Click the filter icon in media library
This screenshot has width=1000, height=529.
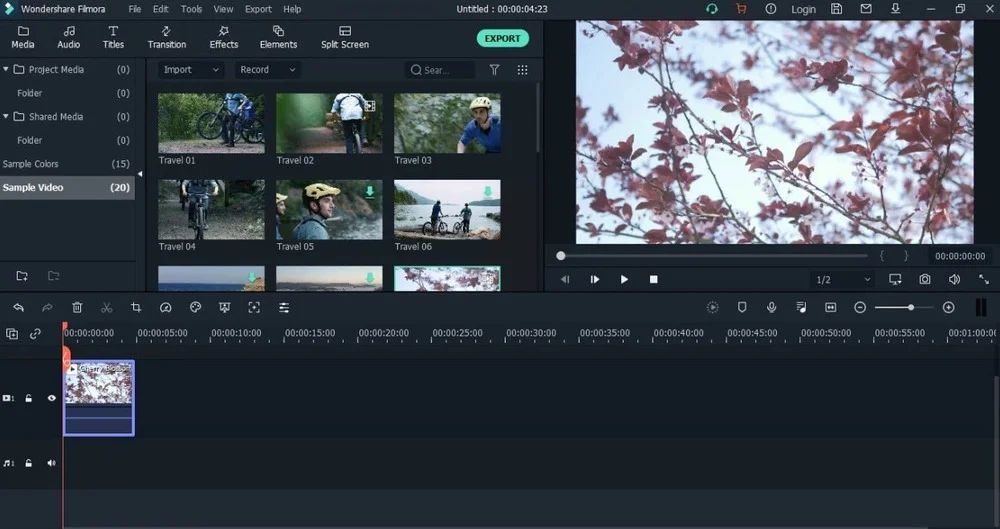pos(494,70)
